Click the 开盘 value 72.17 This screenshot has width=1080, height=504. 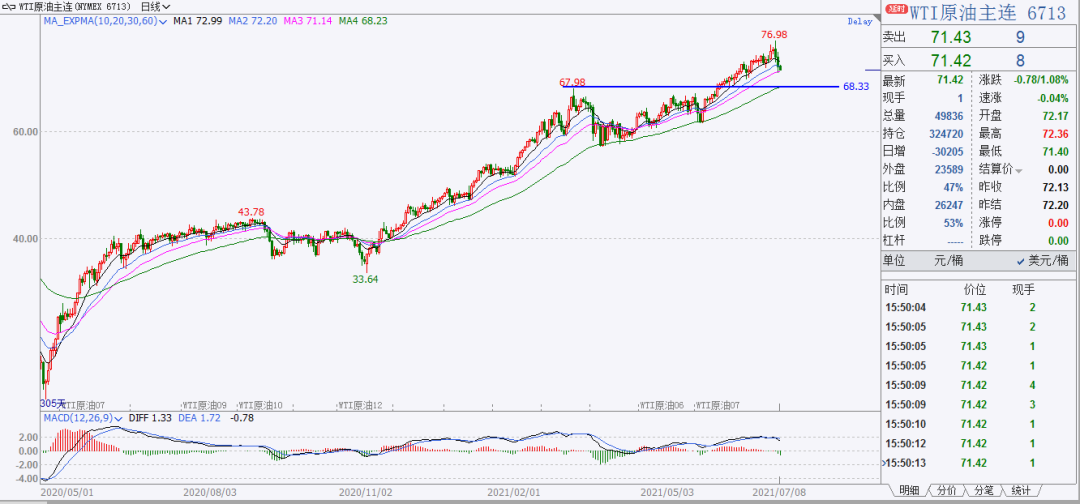click(x=1056, y=116)
